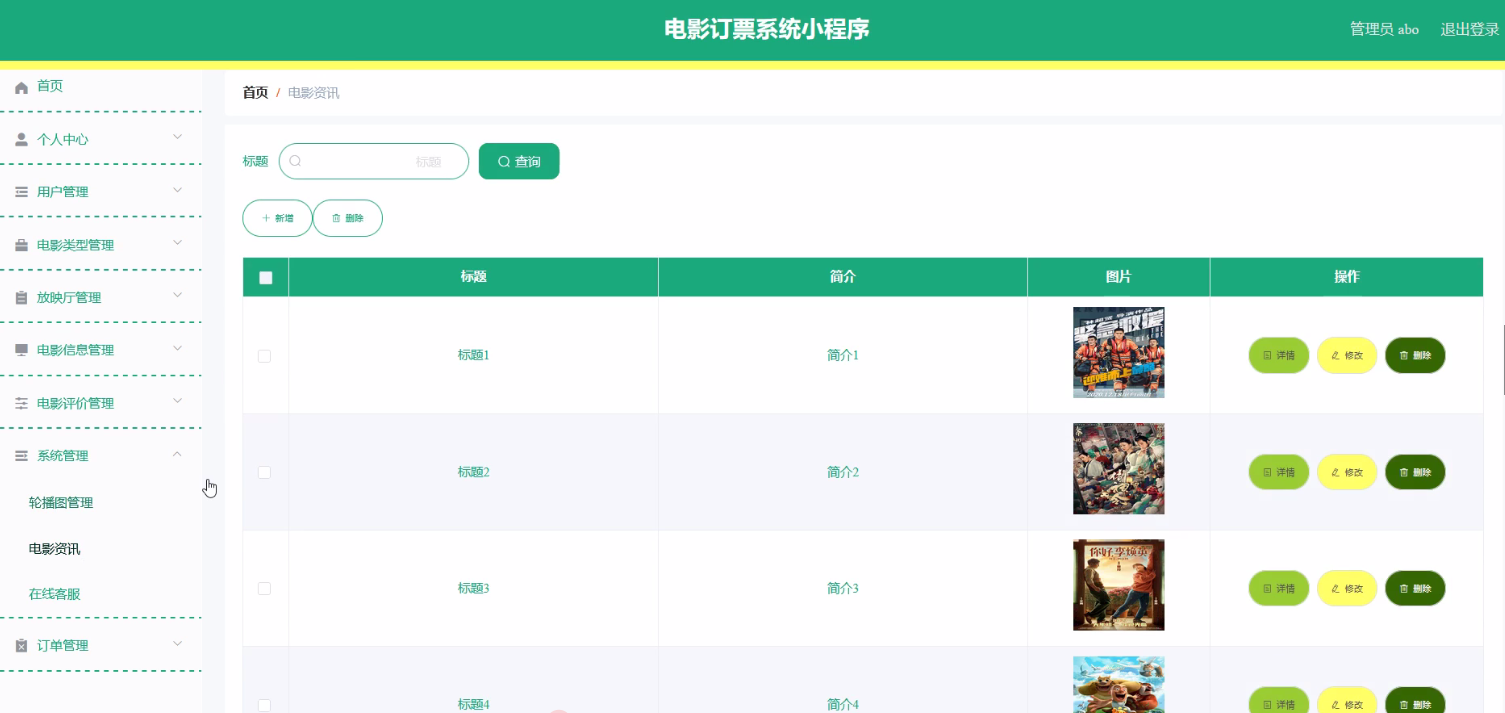Expand the 电影评价管理 menu chevron
1505x713 pixels.
tap(177, 401)
